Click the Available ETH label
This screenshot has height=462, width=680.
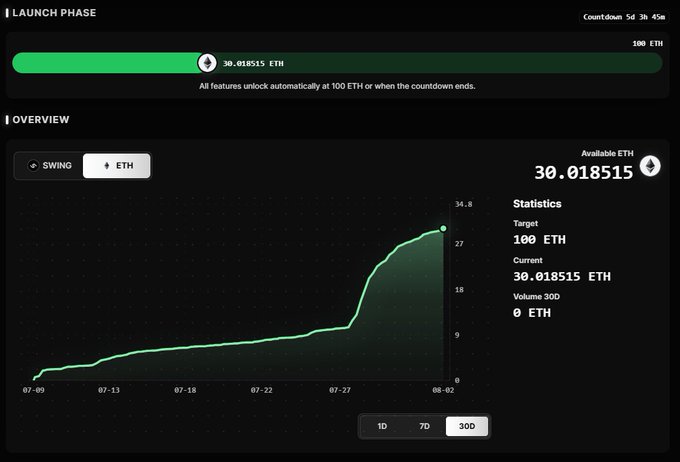pyautogui.click(x=607, y=154)
